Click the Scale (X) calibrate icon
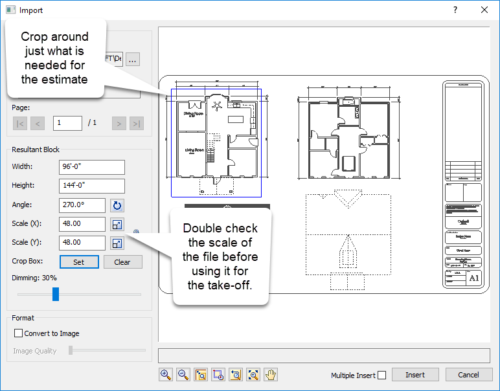This screenshot has width=500, height=391. coord(117,224)
